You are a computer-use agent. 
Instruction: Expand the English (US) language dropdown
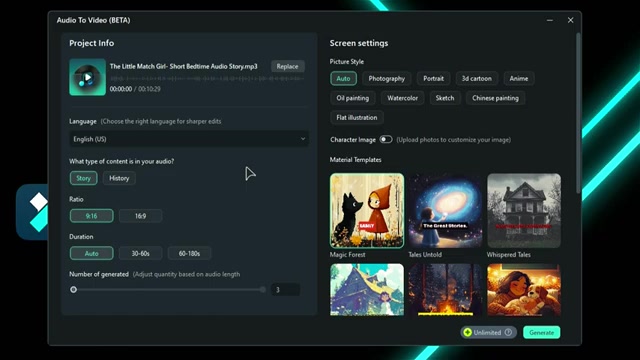point(189,139)
